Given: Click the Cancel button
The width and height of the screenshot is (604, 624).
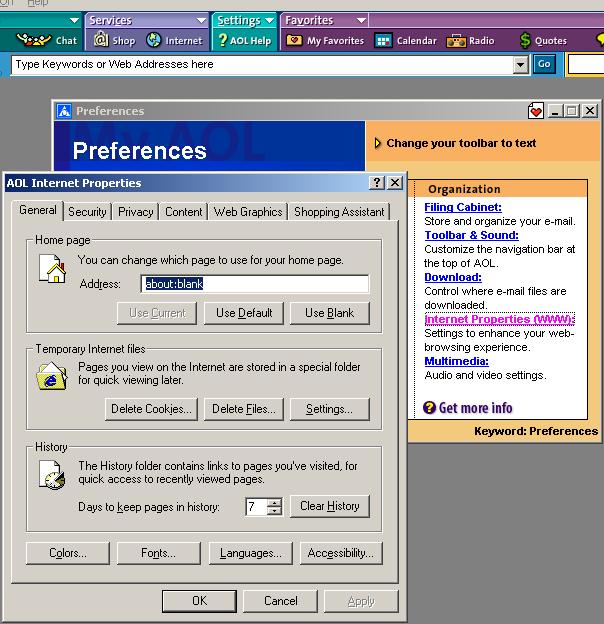Looking at the screenshot, I should pyautogui.click(x=281, y=601).
